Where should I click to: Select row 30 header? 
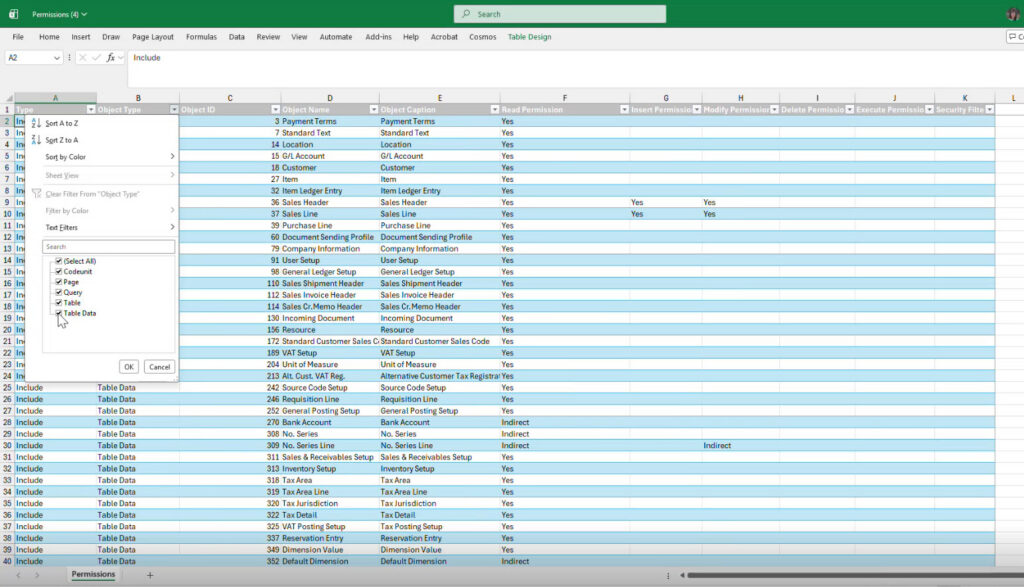tap(7, 445)
